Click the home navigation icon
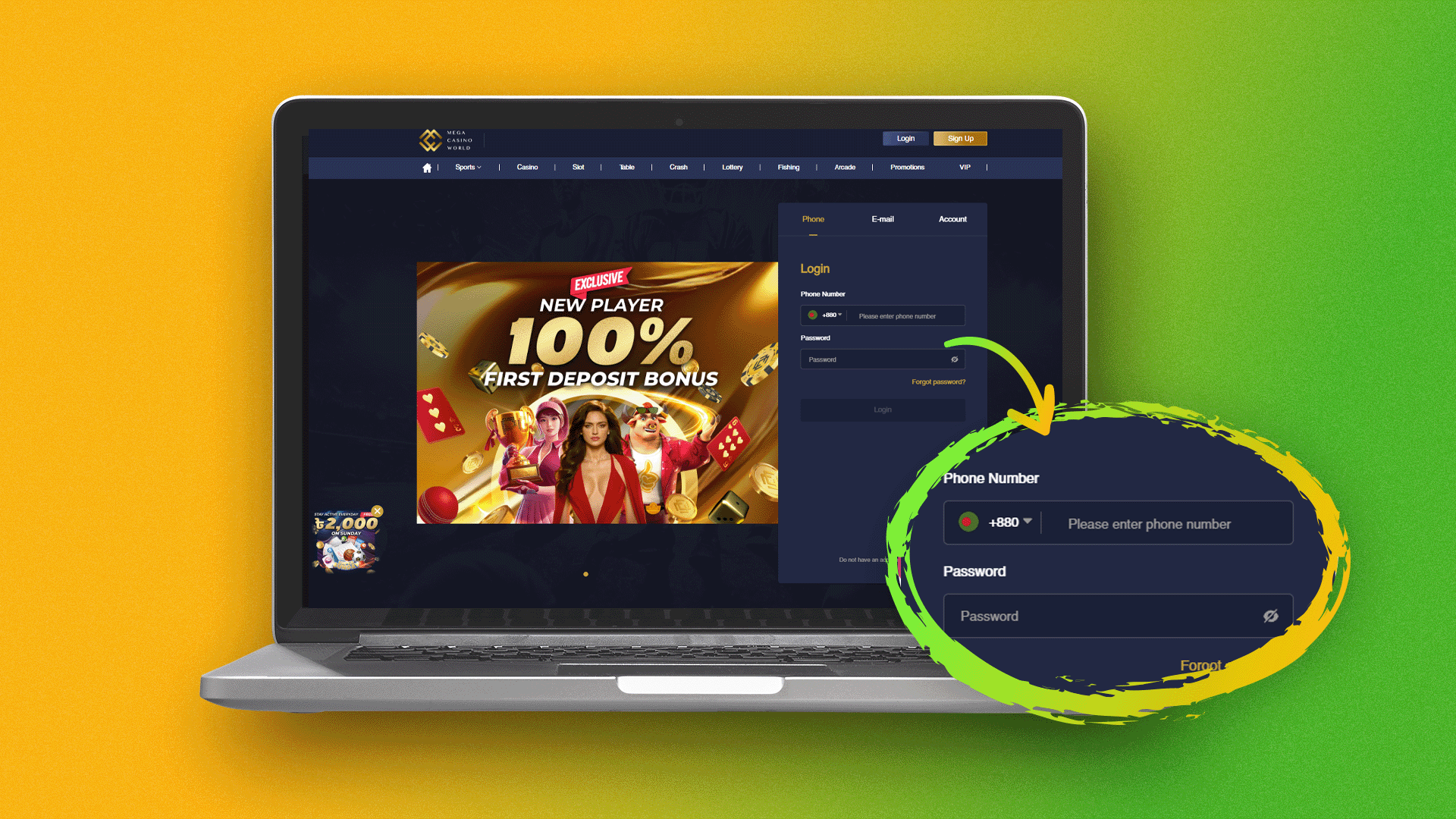1456x819 pixels. (x=427, y=167)
